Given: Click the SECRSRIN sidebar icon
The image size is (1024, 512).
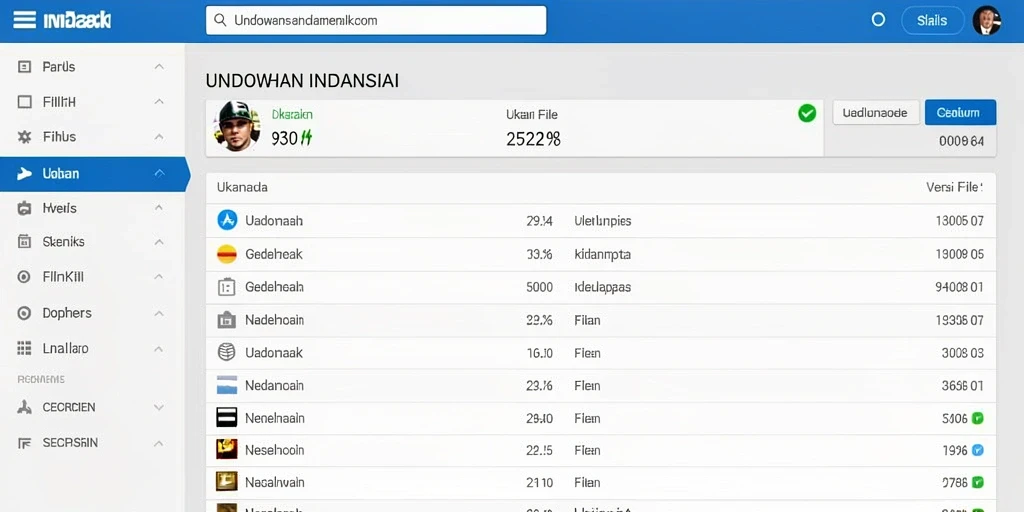Looking at the screenshot, I should 24,443.
